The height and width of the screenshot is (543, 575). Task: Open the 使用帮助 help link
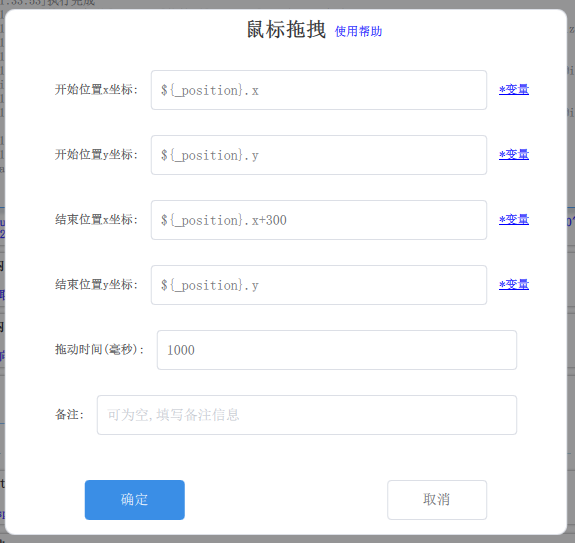point(358,31)
